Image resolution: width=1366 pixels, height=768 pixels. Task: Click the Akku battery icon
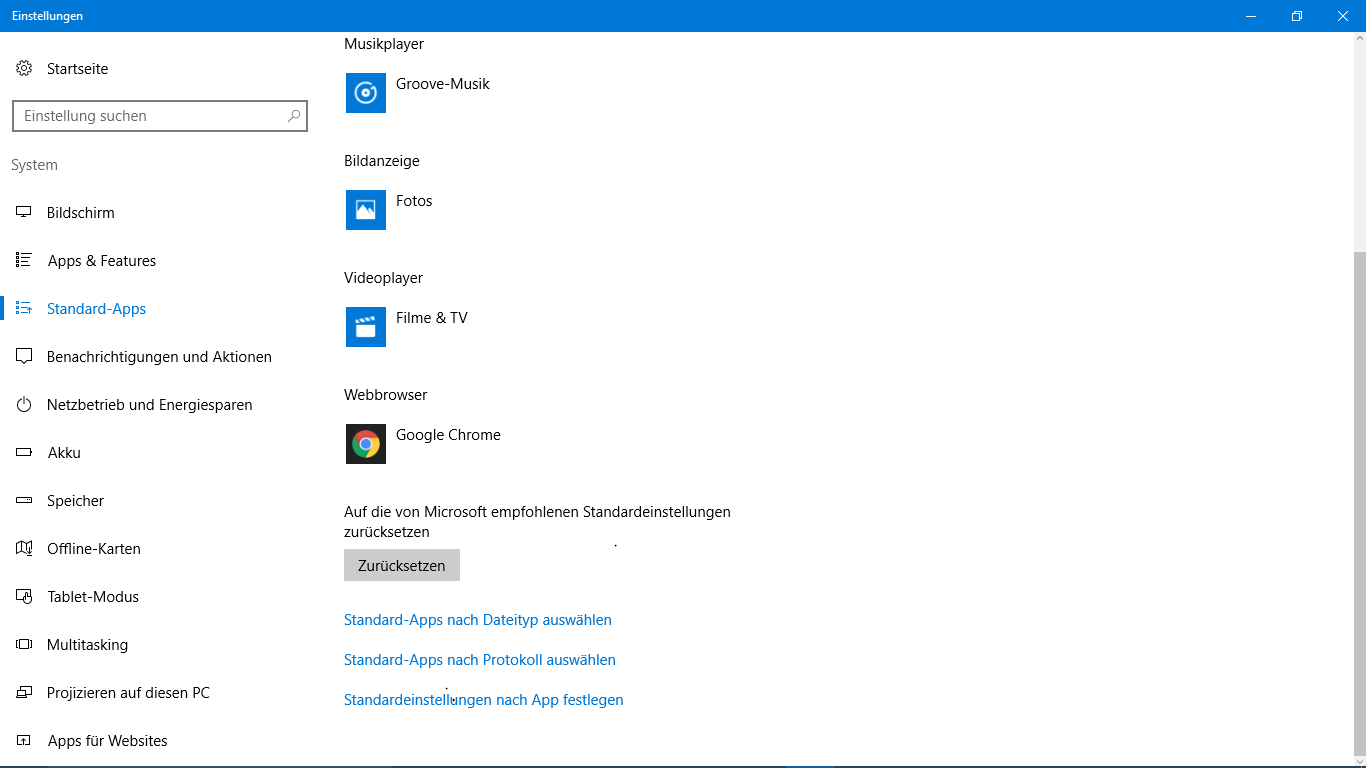tap(24, 453)
